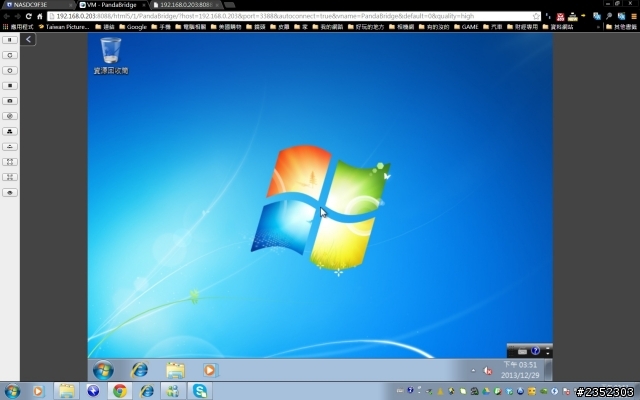Screen dimensions: 640x400
Task: Click the help question mark on the VM language bar
Action: tap(535, 351)
